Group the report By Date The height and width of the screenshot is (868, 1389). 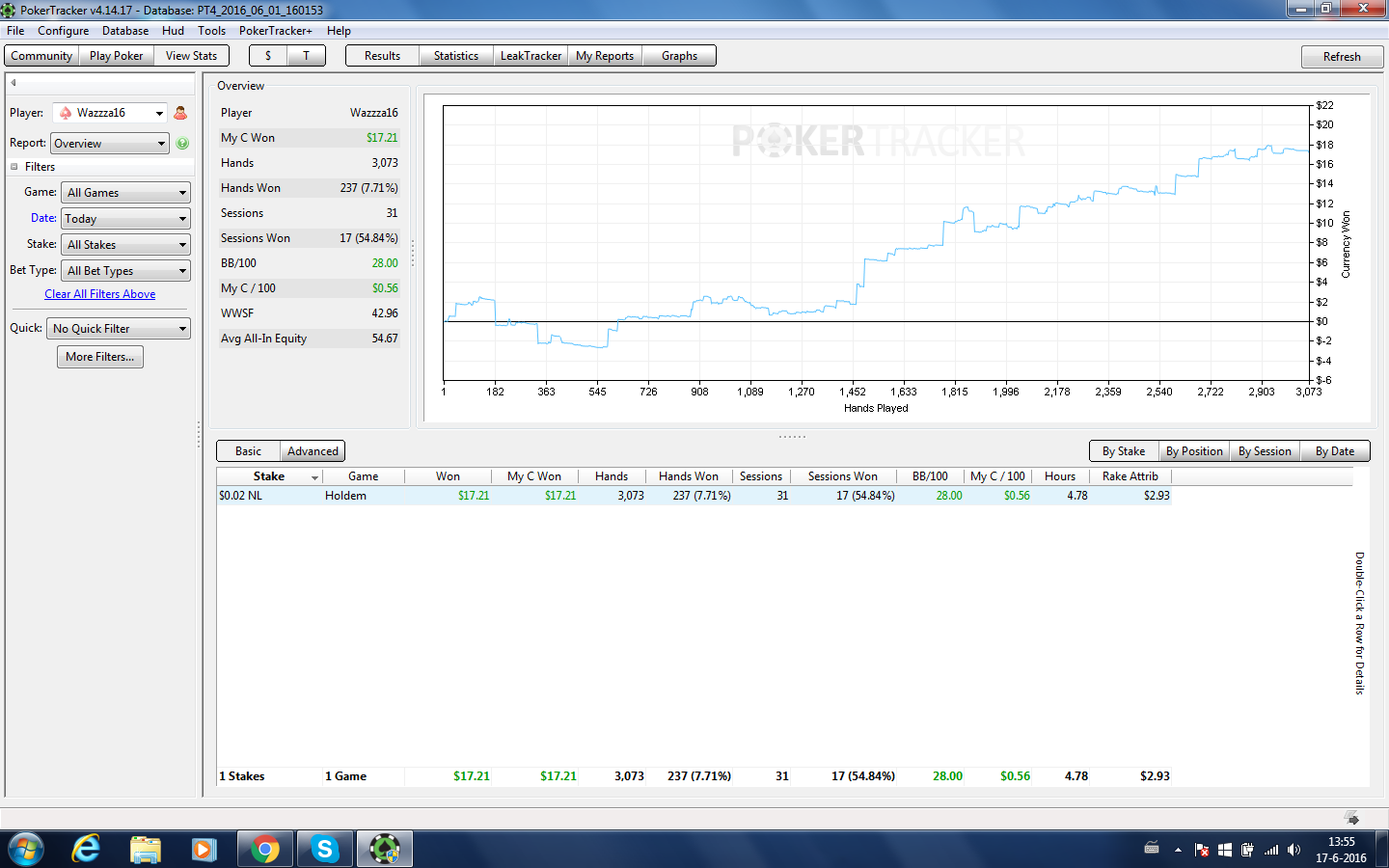(1335, 451)
